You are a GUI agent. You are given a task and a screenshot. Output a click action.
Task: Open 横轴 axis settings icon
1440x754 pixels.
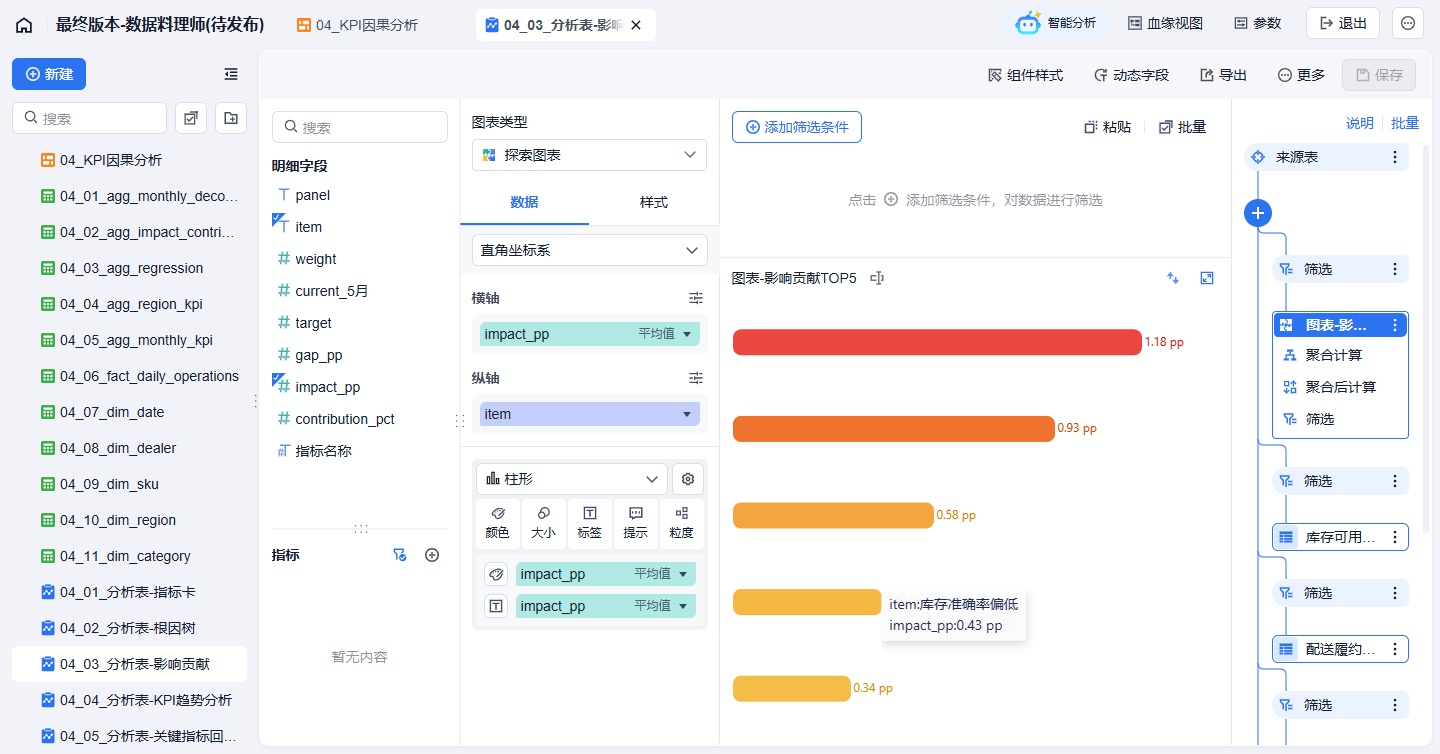point(696,298)
